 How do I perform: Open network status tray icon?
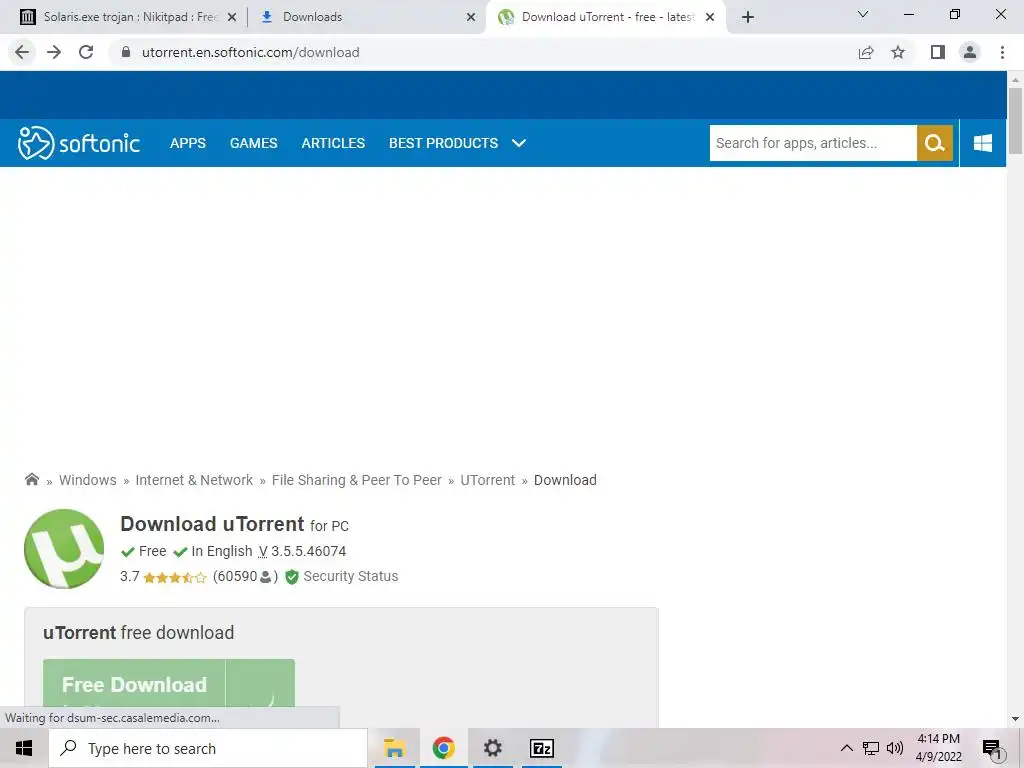pyautogui.click(x=871, y=748)
